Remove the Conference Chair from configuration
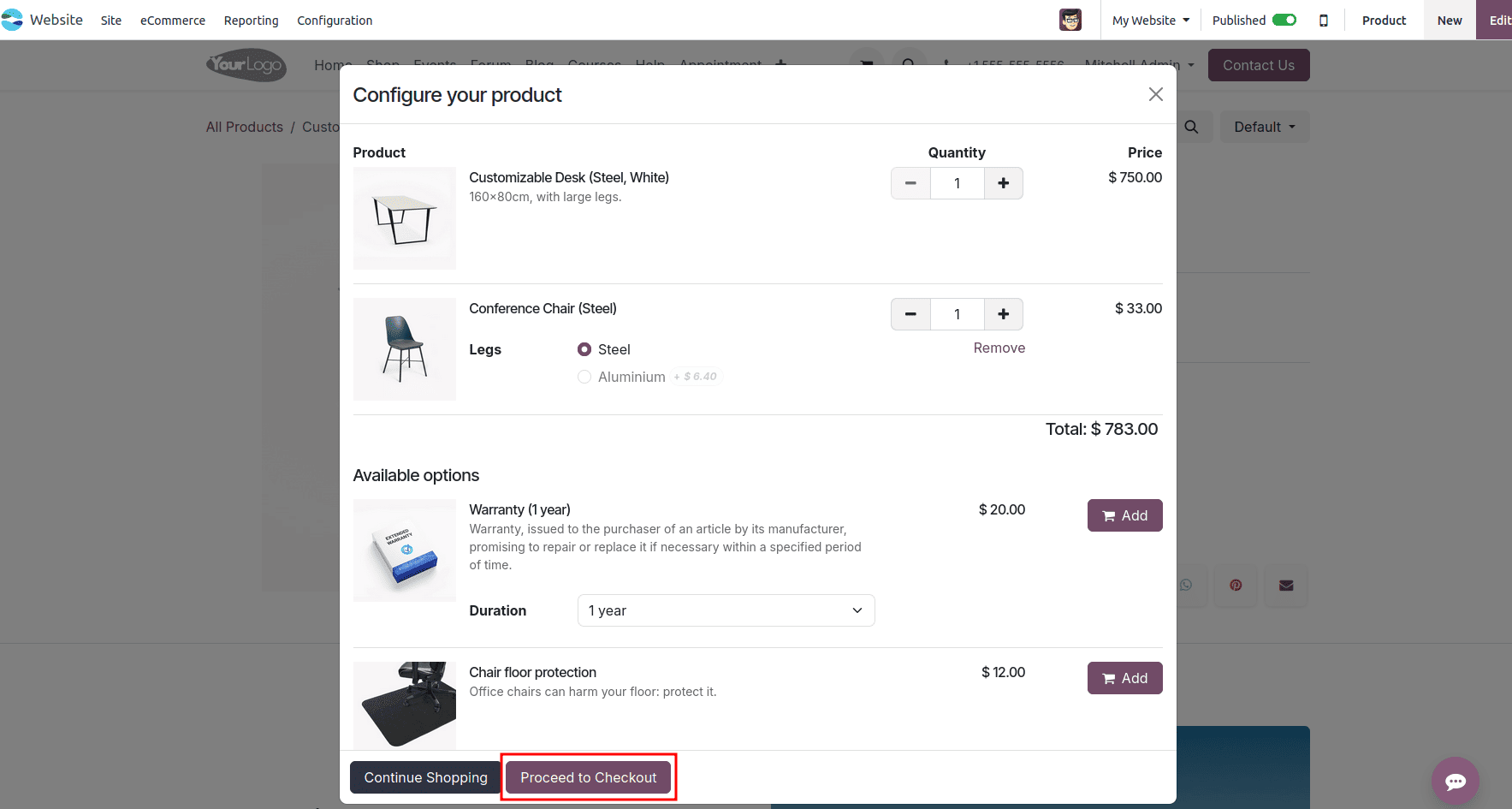 tap(999, 348)
